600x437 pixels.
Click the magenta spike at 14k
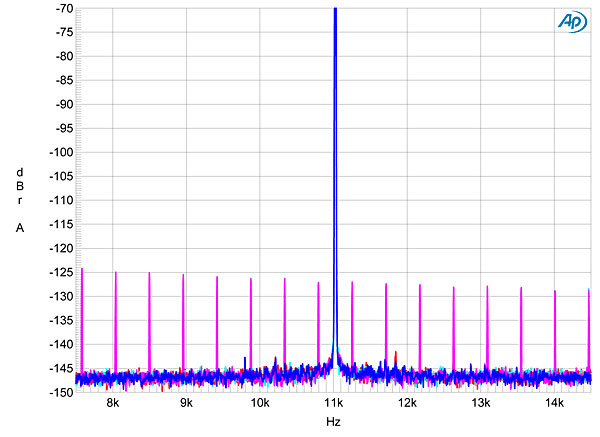tap(555, 331)
